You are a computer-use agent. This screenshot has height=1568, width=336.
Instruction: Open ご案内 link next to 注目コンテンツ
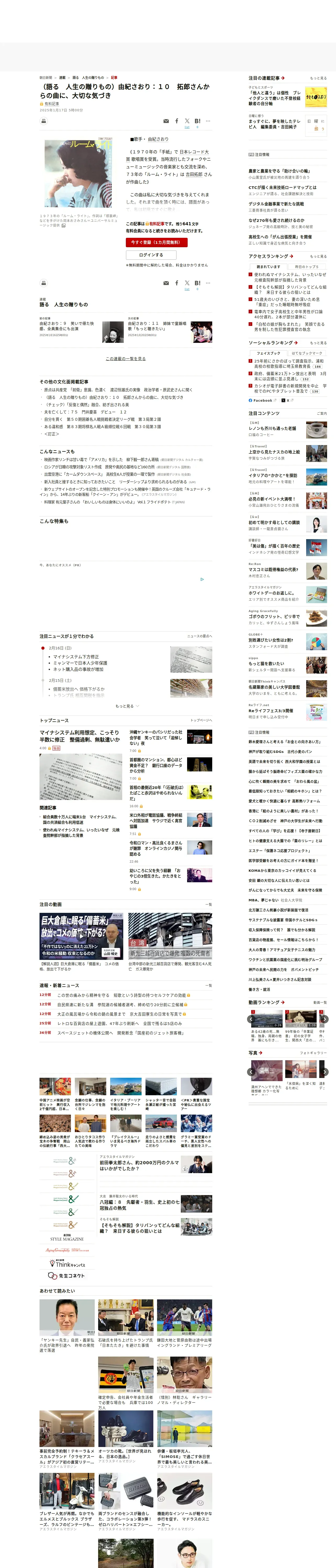(x=322, y=413)
